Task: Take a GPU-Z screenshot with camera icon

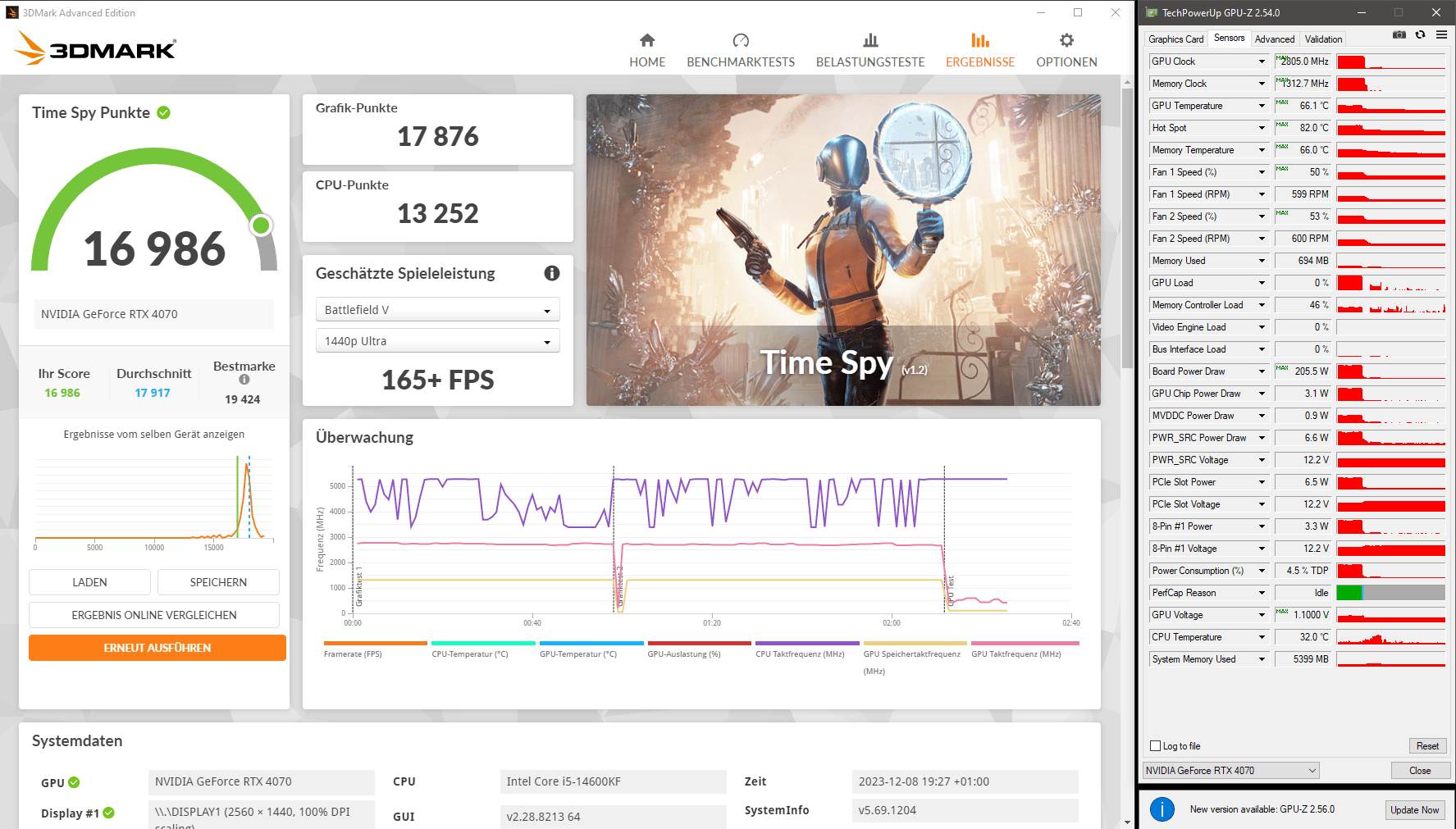Action: click(1399, 34)
